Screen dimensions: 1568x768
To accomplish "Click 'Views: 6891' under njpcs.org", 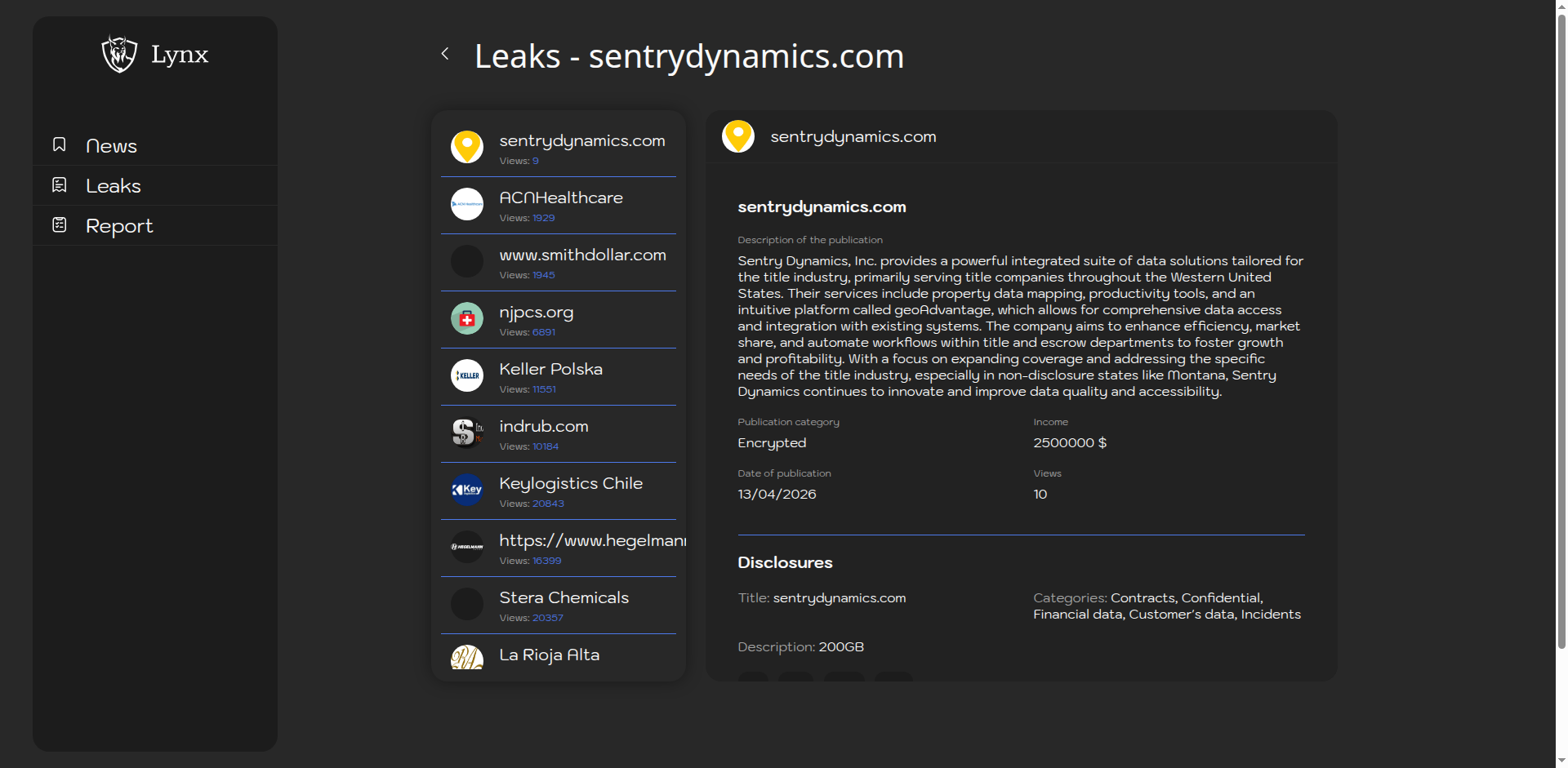I will 527,332.
